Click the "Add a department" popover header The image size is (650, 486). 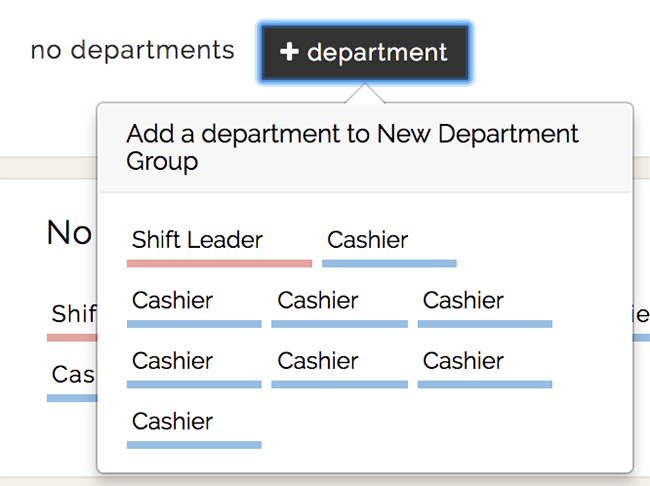click(352, 147)
